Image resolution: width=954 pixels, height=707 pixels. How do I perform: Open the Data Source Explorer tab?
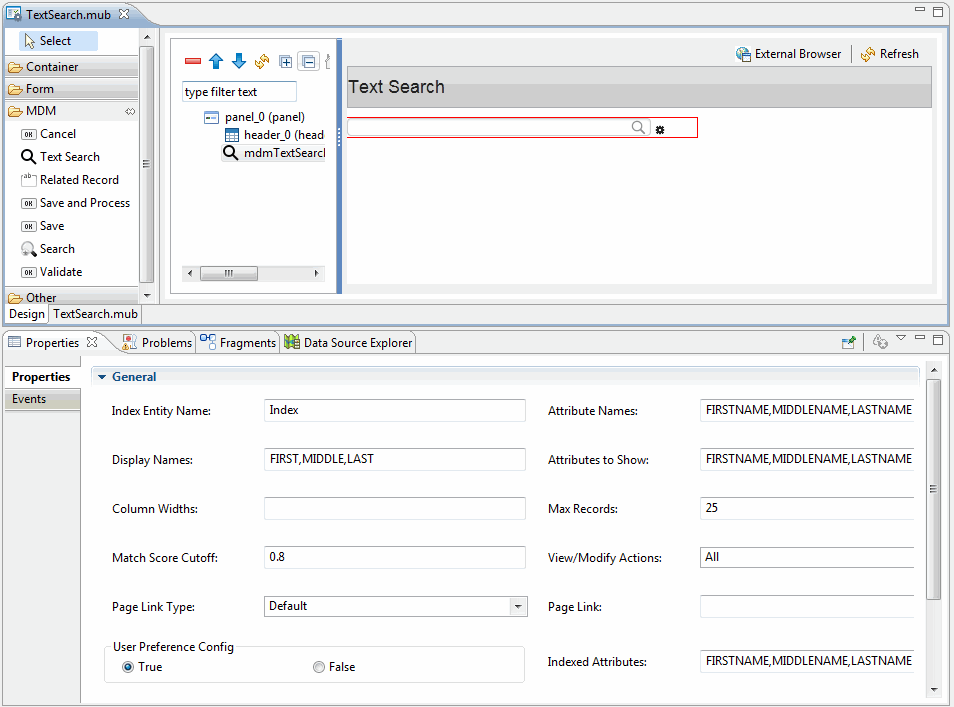[349, 343]
